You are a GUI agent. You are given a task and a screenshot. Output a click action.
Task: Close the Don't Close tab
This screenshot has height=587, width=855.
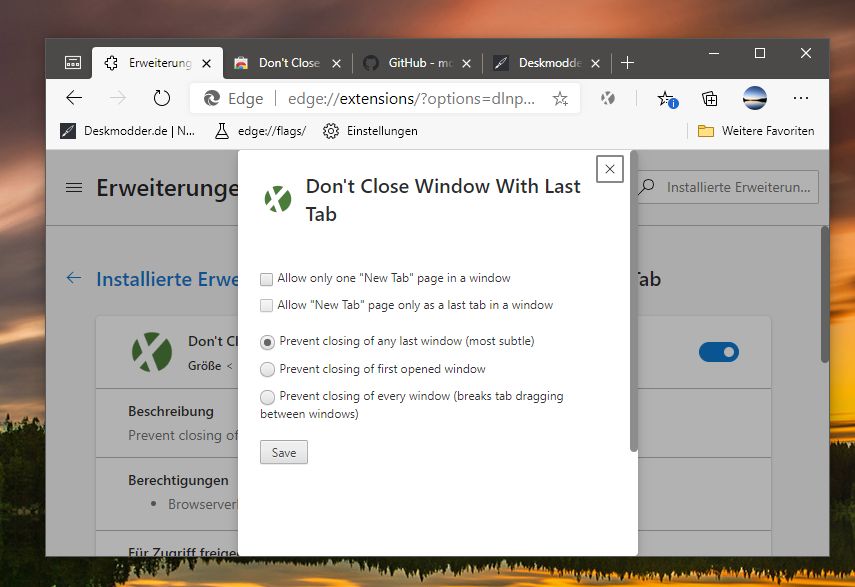coord(336,64)
